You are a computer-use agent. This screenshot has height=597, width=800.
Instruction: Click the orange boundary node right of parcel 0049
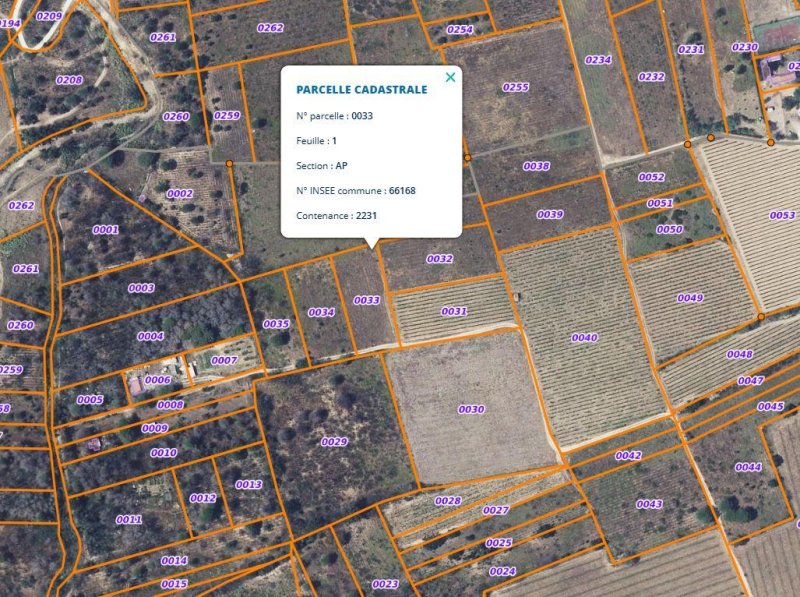[x=760, y=317]
